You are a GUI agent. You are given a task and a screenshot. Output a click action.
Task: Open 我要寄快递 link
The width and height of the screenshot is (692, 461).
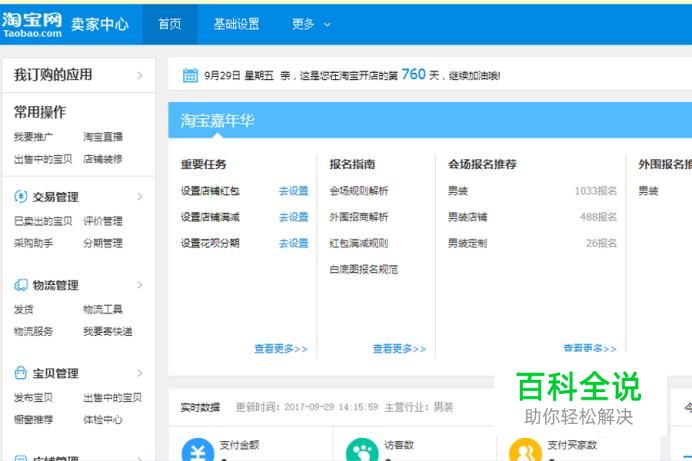[108, 331]
